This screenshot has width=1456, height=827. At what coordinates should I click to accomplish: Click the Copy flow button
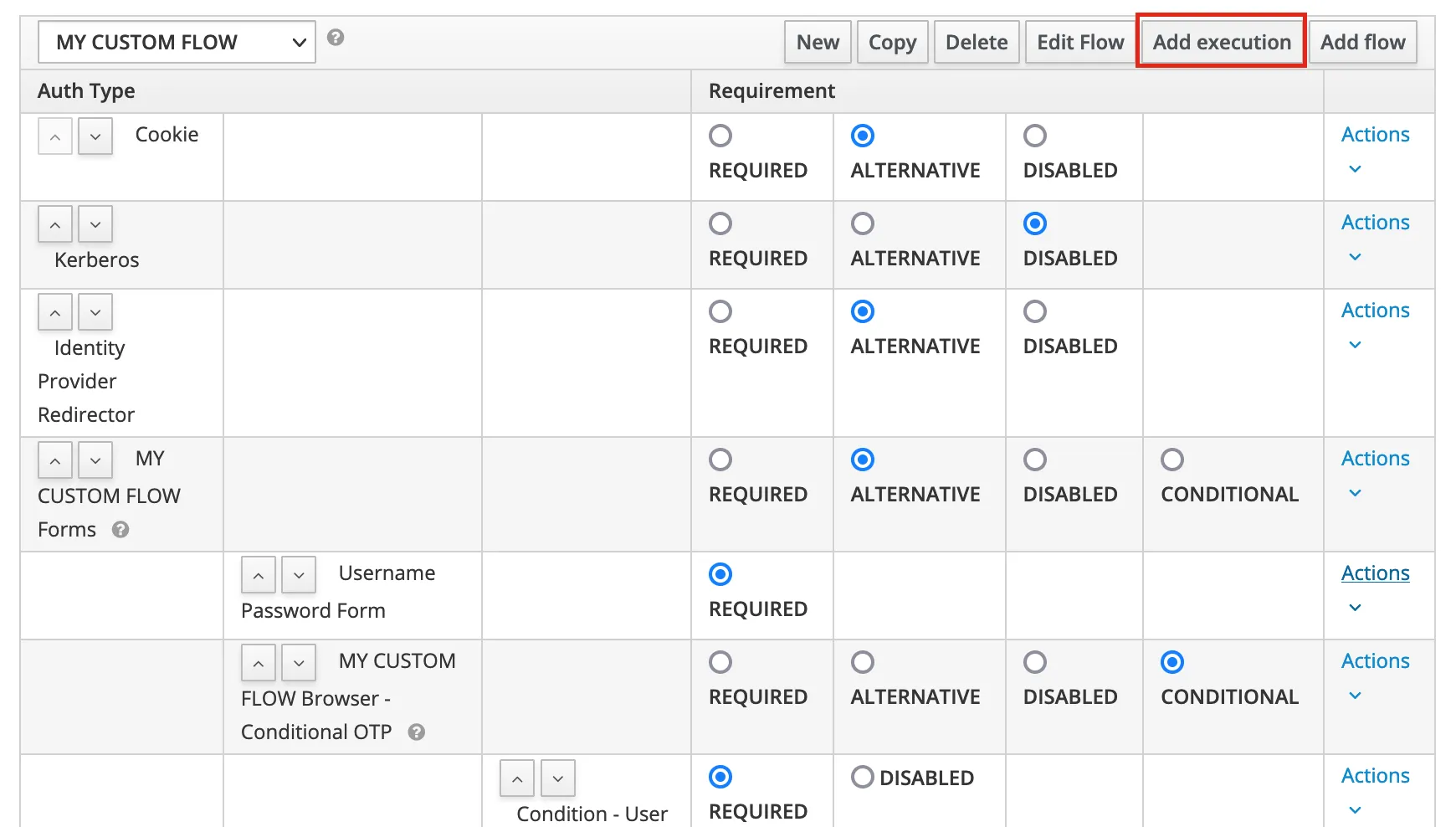[x=892, y=42]
